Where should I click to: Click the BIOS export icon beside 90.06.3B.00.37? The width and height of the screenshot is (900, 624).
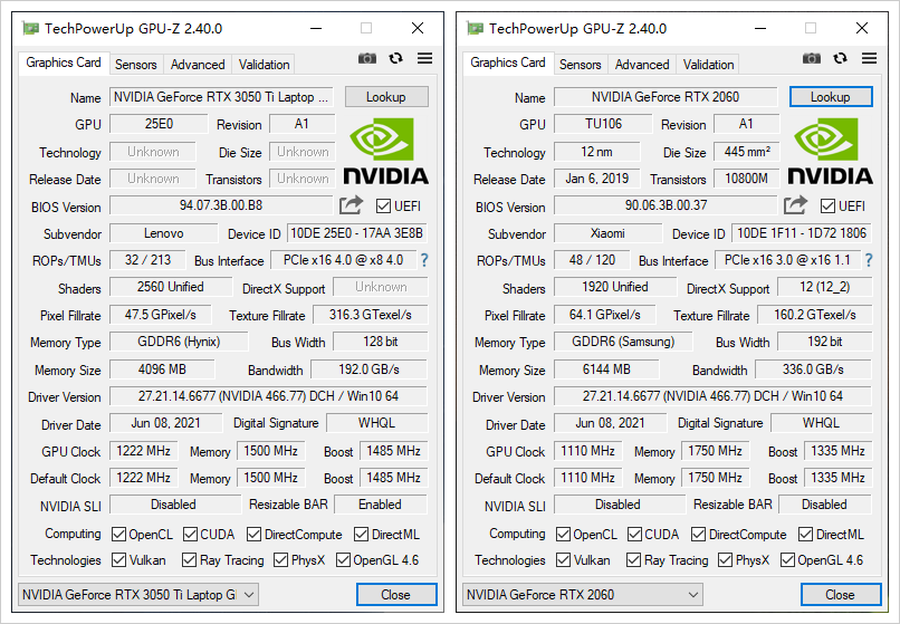click(795, 205)
